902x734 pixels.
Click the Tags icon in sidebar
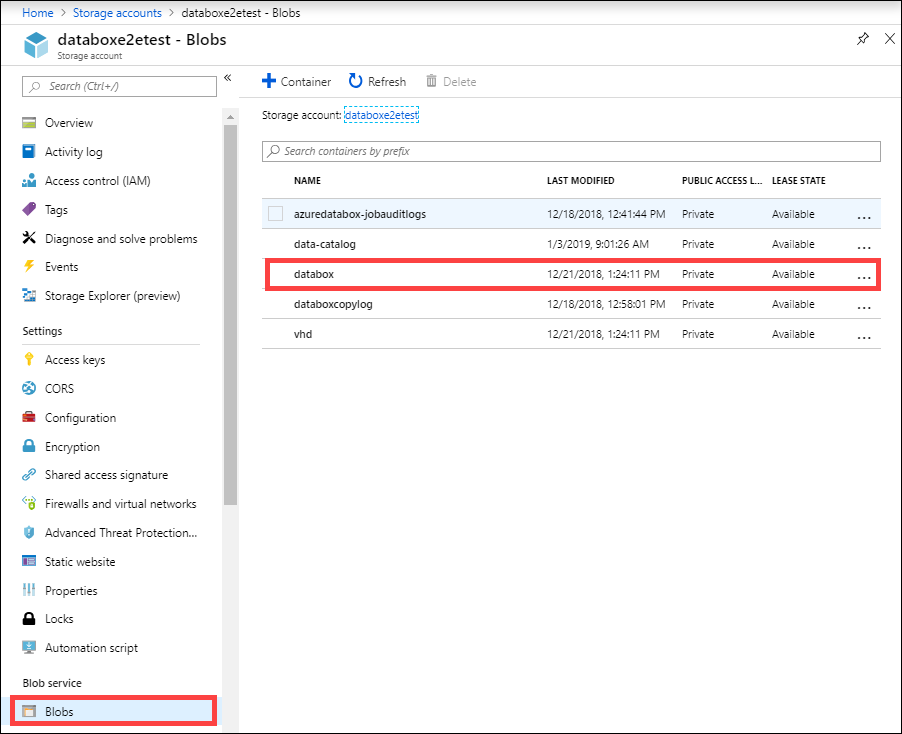[x=29, y=210]
